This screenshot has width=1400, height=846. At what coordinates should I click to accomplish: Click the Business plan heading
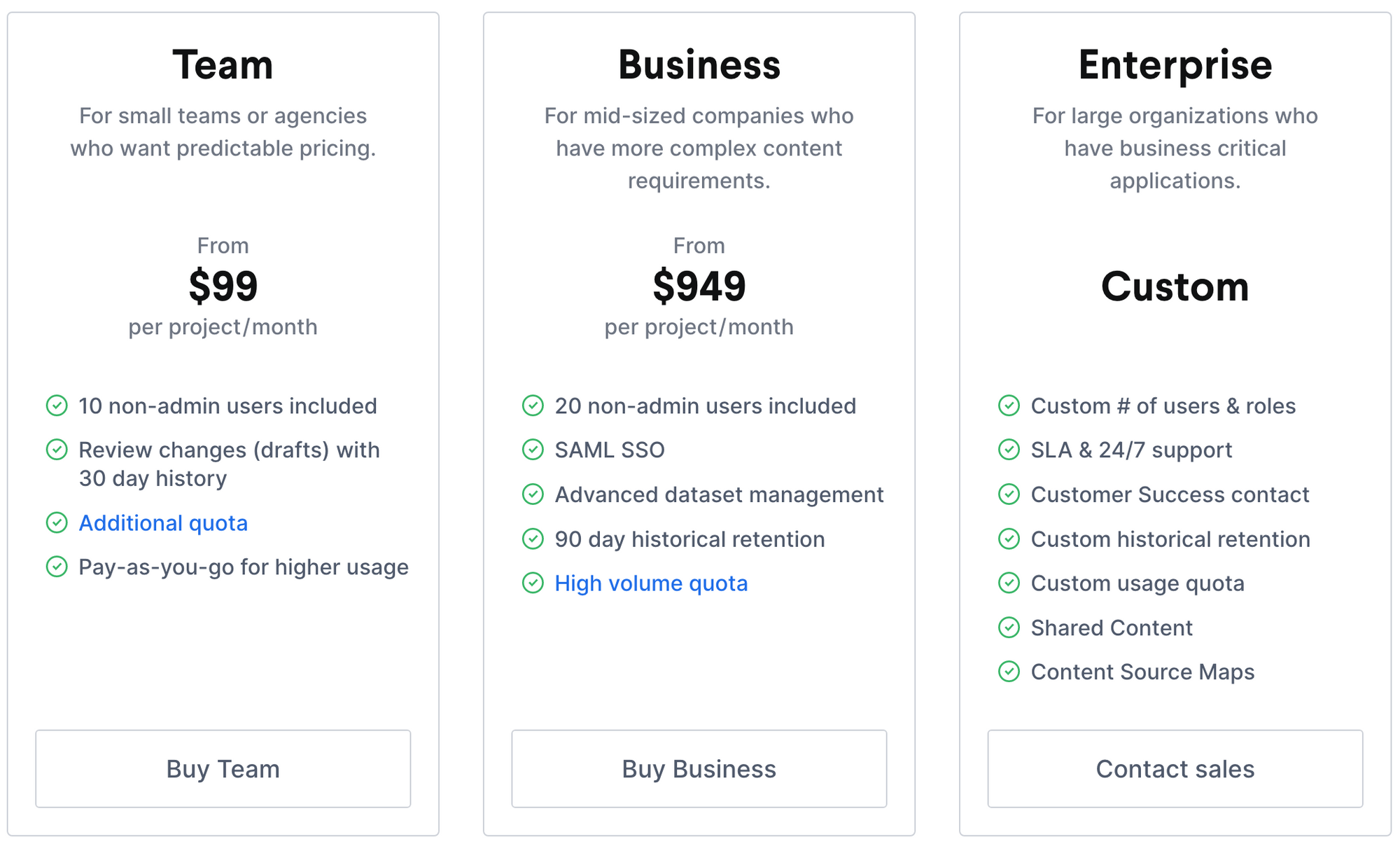699,65
